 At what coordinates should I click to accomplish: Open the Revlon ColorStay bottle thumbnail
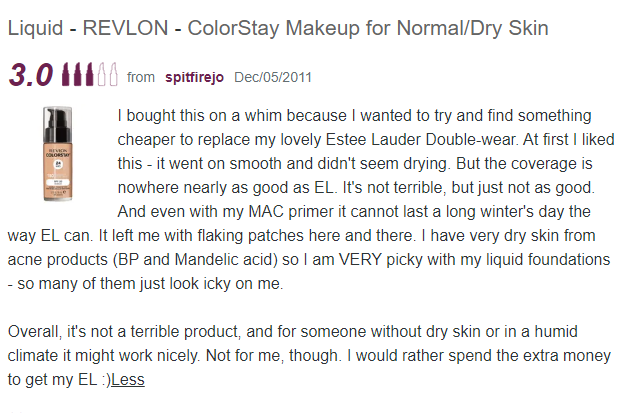tap(58, 154)
